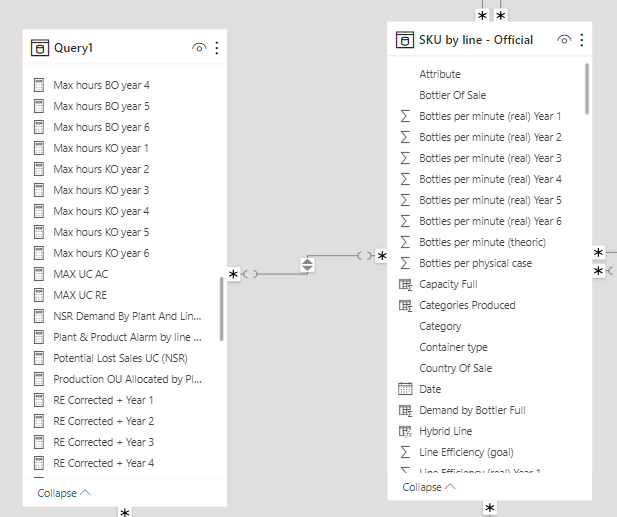This screenshot has height=517, width=617.
Task: Click the Query1 field list scrollbar
Action: click(222, 309)
